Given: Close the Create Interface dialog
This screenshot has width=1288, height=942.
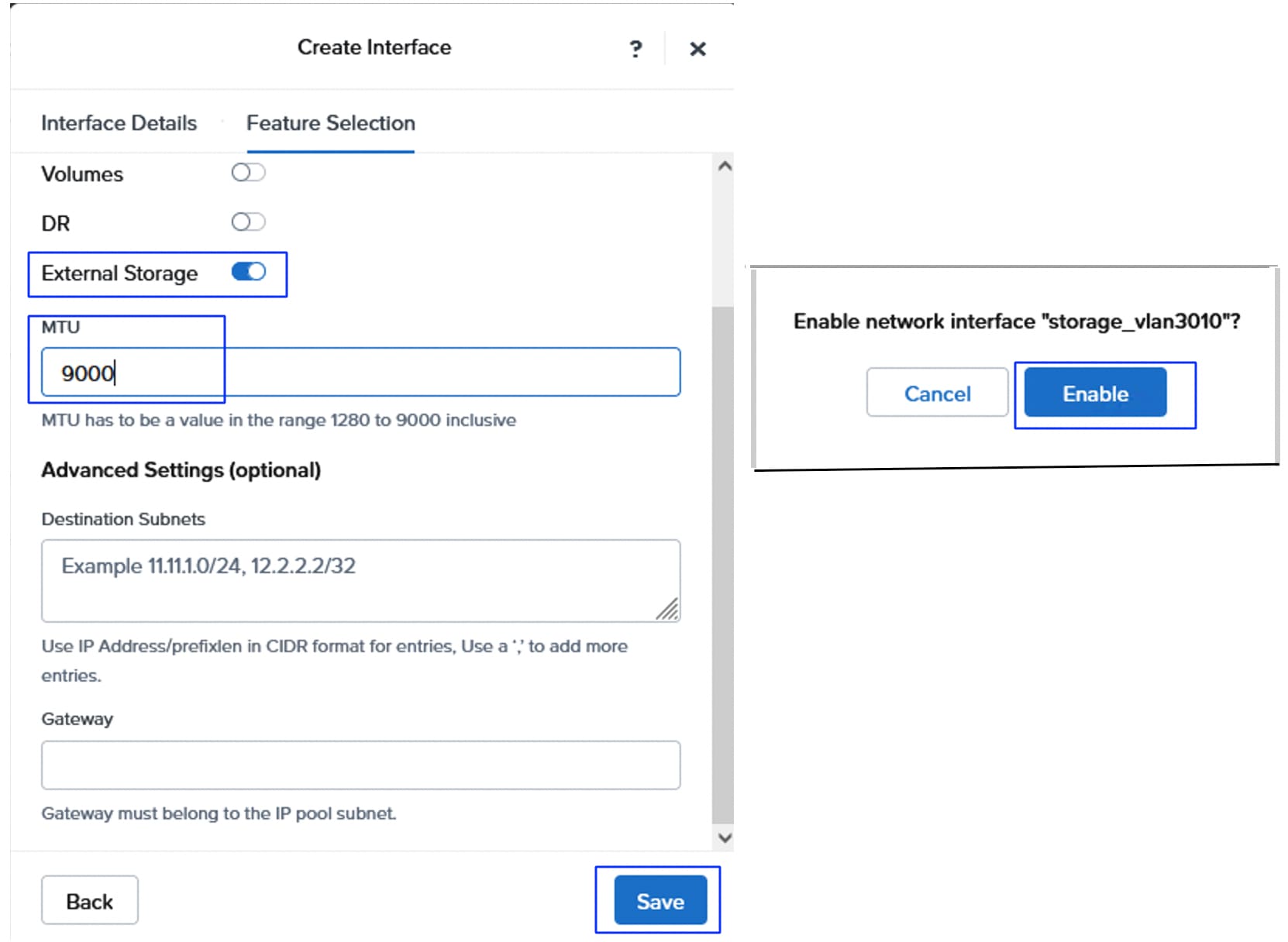Looking at the screenshot, I should coord(697,49).
